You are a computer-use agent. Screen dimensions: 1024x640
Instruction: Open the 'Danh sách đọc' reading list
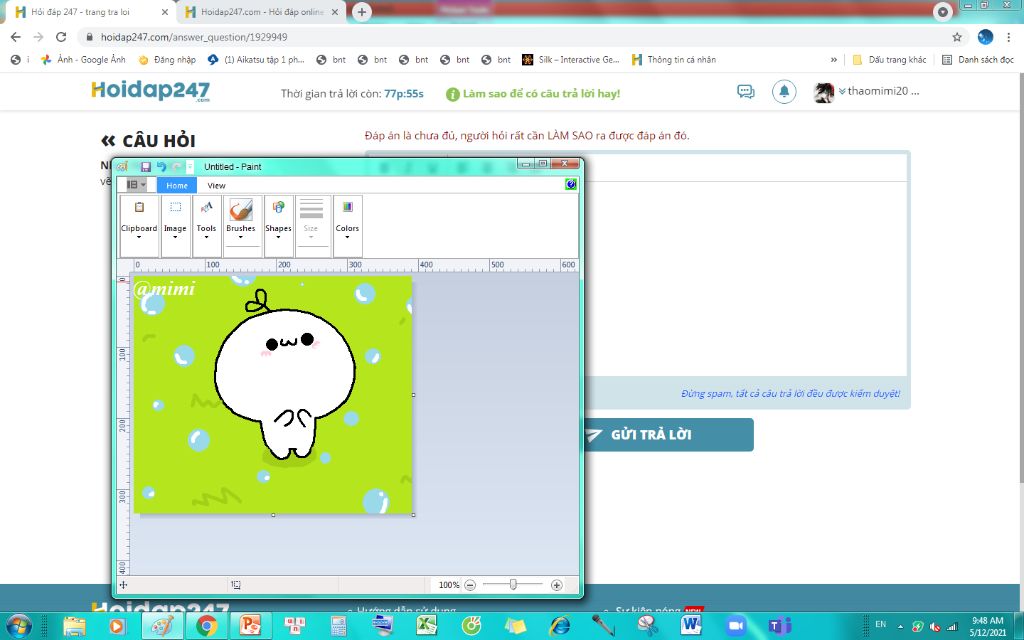978,59
